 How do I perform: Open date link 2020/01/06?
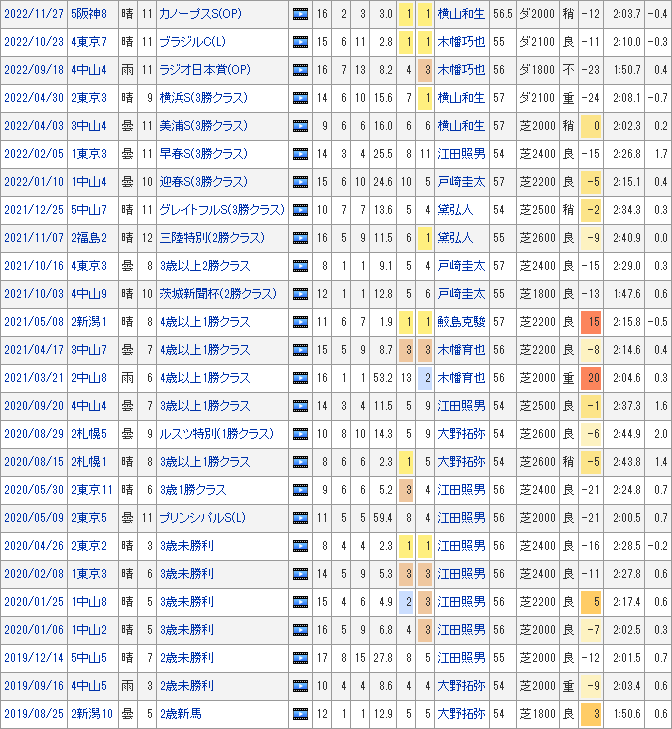point(34,630)
